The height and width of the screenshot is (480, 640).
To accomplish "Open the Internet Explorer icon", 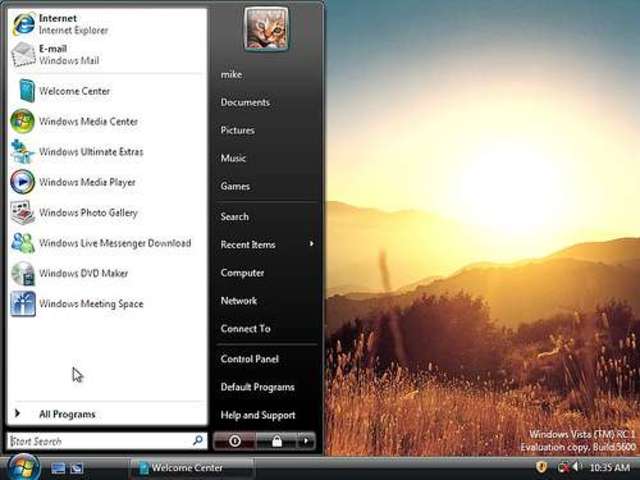I will (x=24, y=24).
